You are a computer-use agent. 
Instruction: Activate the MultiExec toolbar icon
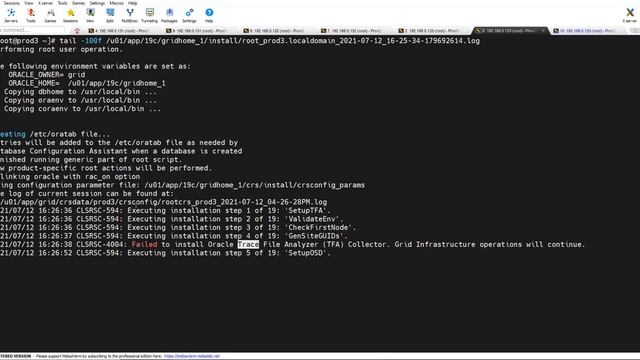[130, 16]
